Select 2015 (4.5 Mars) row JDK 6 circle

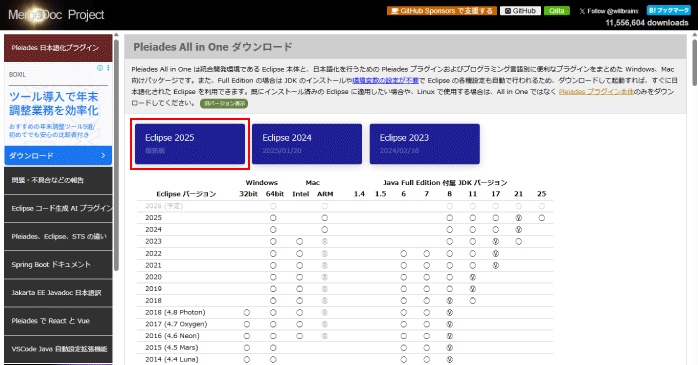[403, 348]
